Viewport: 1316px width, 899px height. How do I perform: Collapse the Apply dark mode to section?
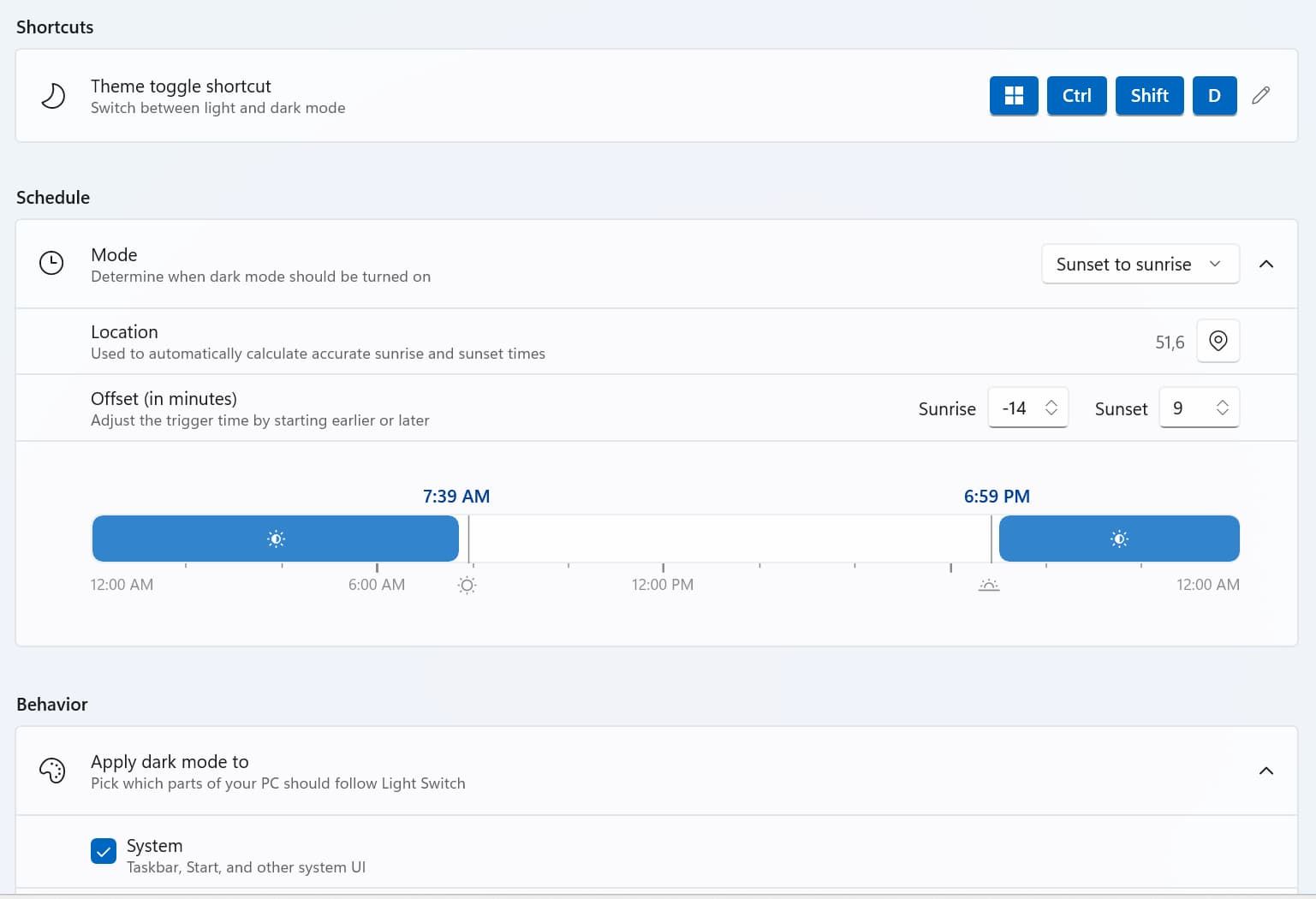coord(1266,770)
